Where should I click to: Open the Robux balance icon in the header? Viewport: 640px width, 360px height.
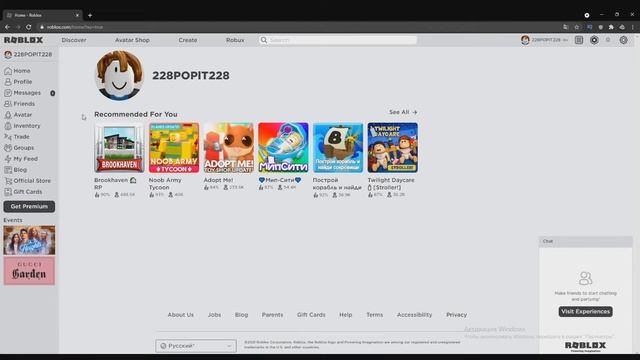594,40
